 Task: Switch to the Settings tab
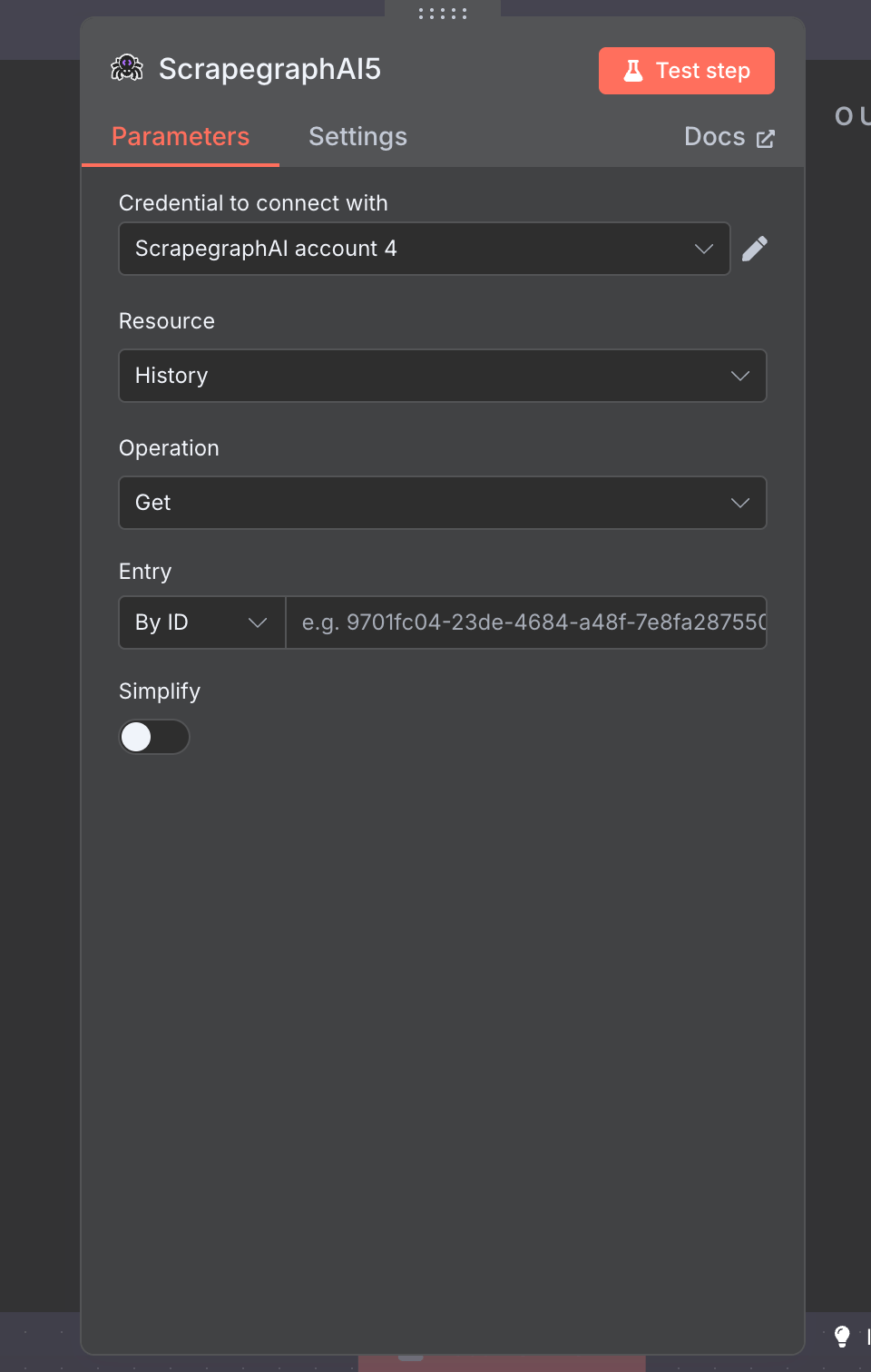click(x=358, y=137)
